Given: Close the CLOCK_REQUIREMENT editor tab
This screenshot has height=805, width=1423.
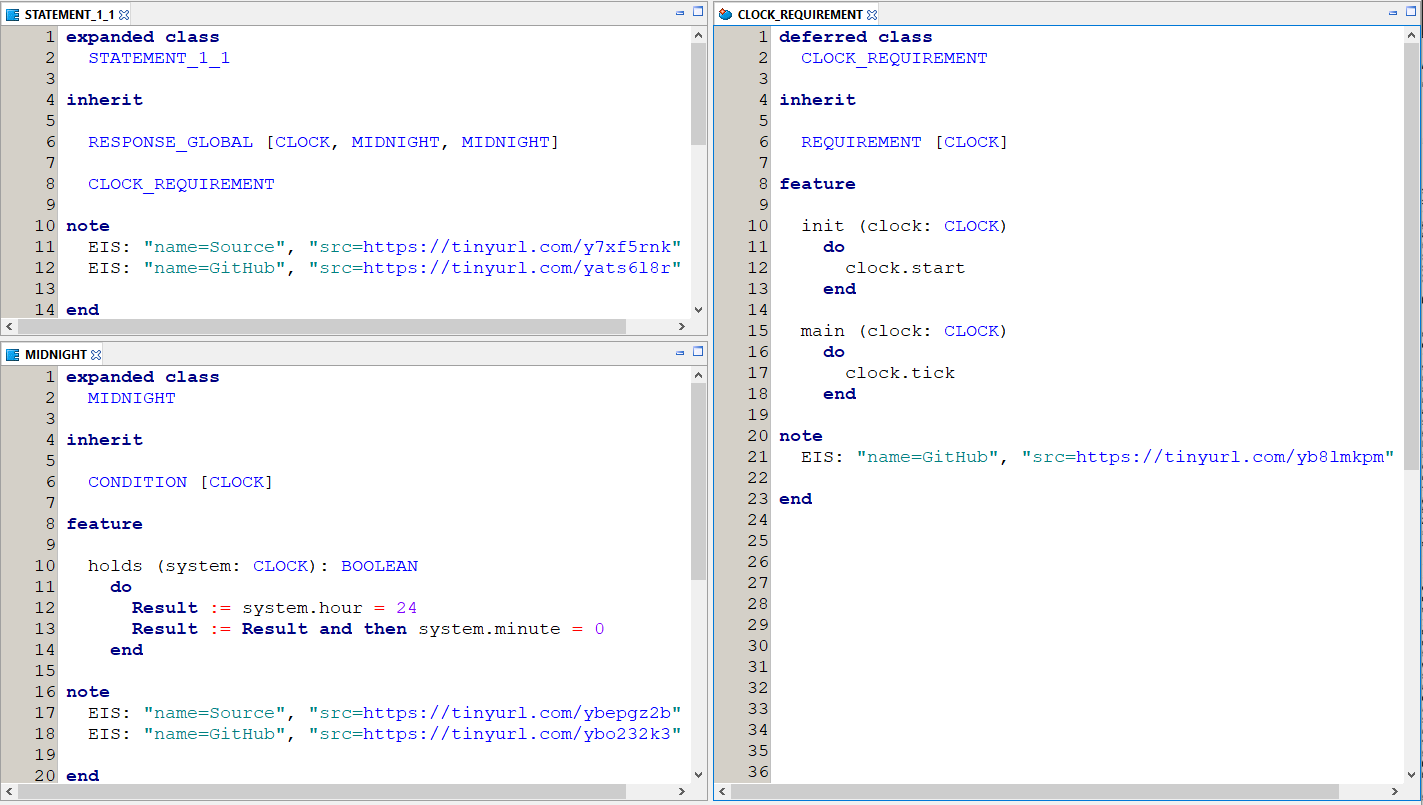Looking at the screenshot, I should [872, 15].
